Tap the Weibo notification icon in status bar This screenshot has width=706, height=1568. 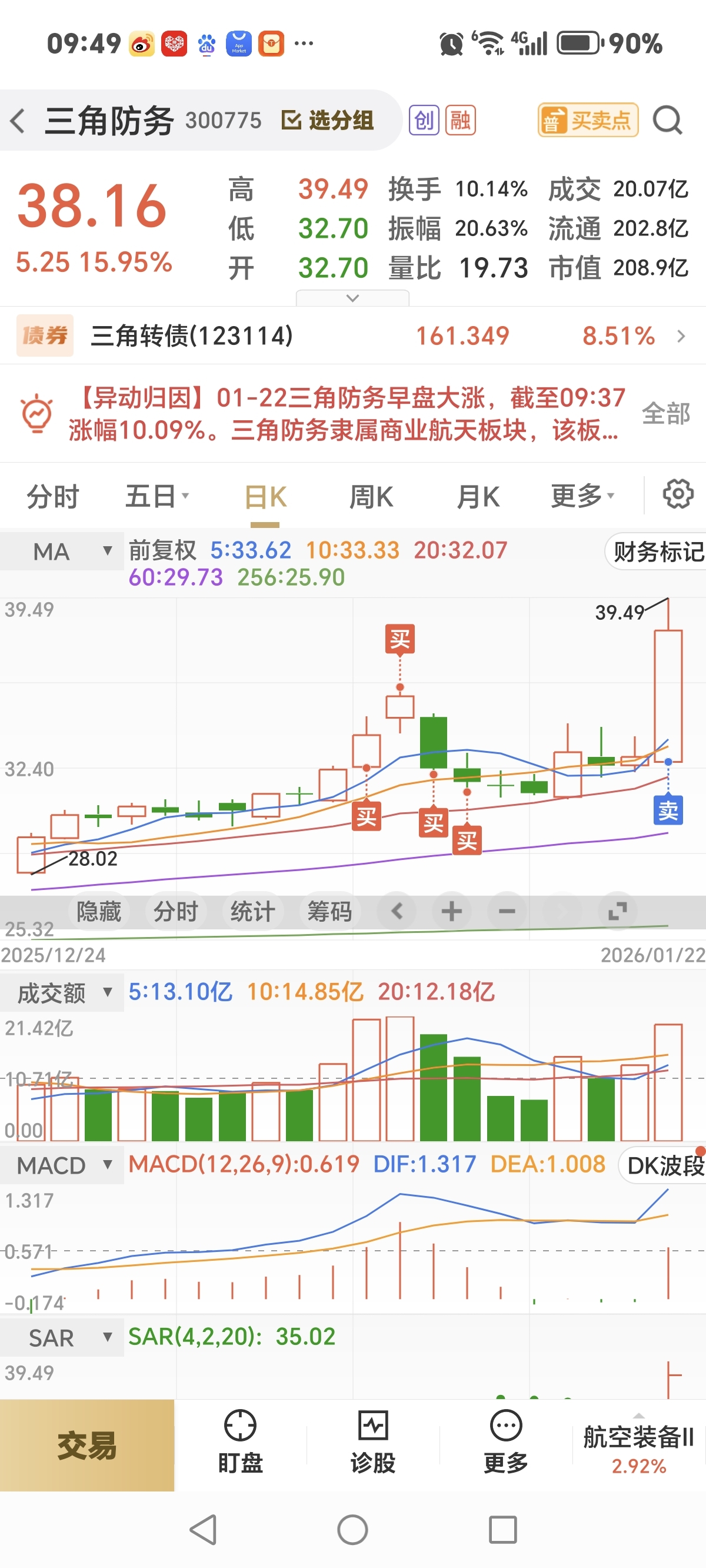tap(142, 44)
